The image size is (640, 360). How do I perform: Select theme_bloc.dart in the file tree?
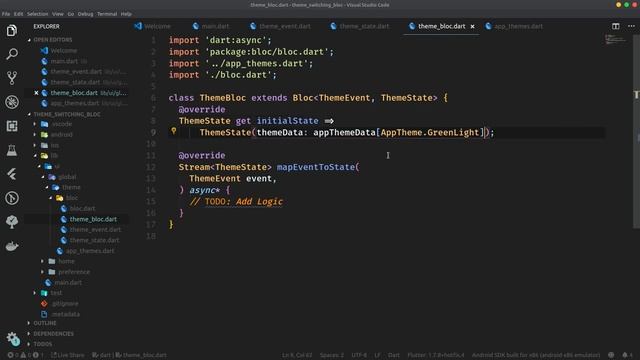coord(93,219)
